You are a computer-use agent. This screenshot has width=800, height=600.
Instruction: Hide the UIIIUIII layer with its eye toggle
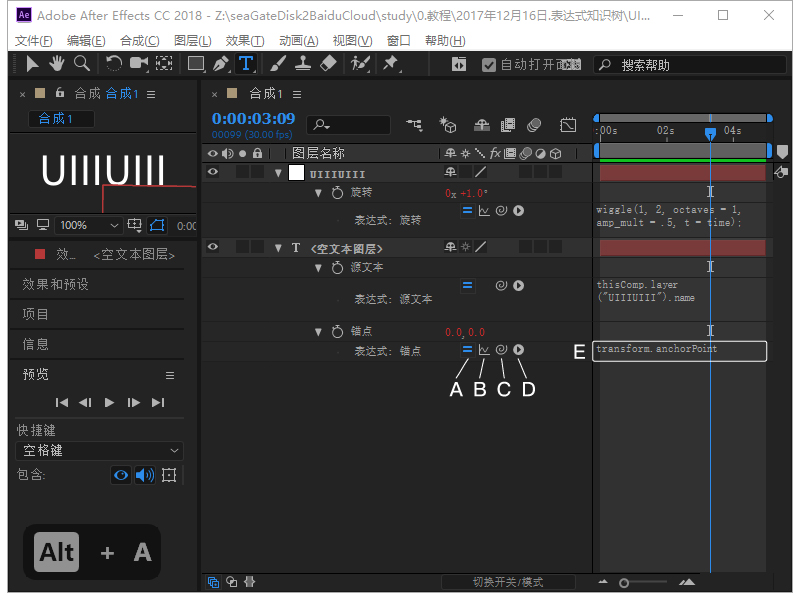[211, 171]
